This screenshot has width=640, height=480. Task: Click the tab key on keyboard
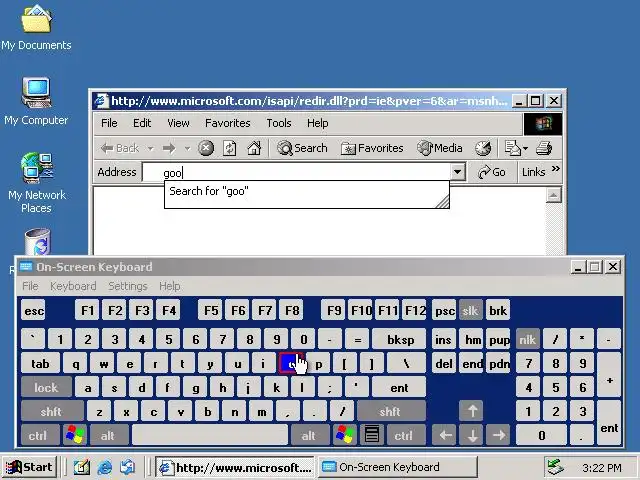(40, 363)
